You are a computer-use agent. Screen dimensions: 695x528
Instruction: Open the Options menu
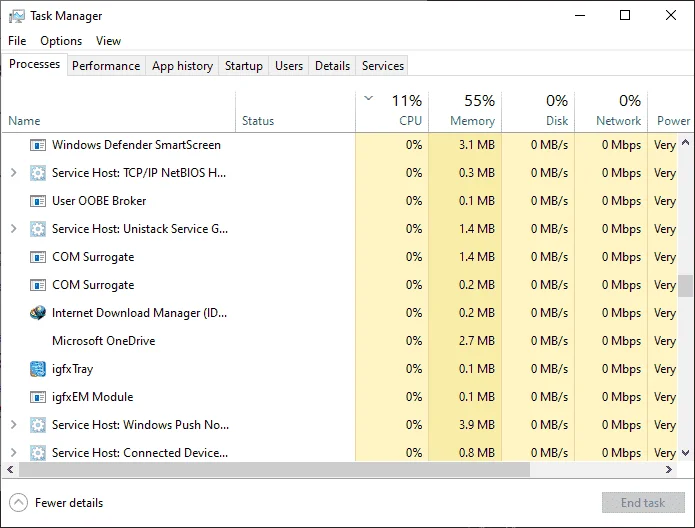click(x=61, y=41)
